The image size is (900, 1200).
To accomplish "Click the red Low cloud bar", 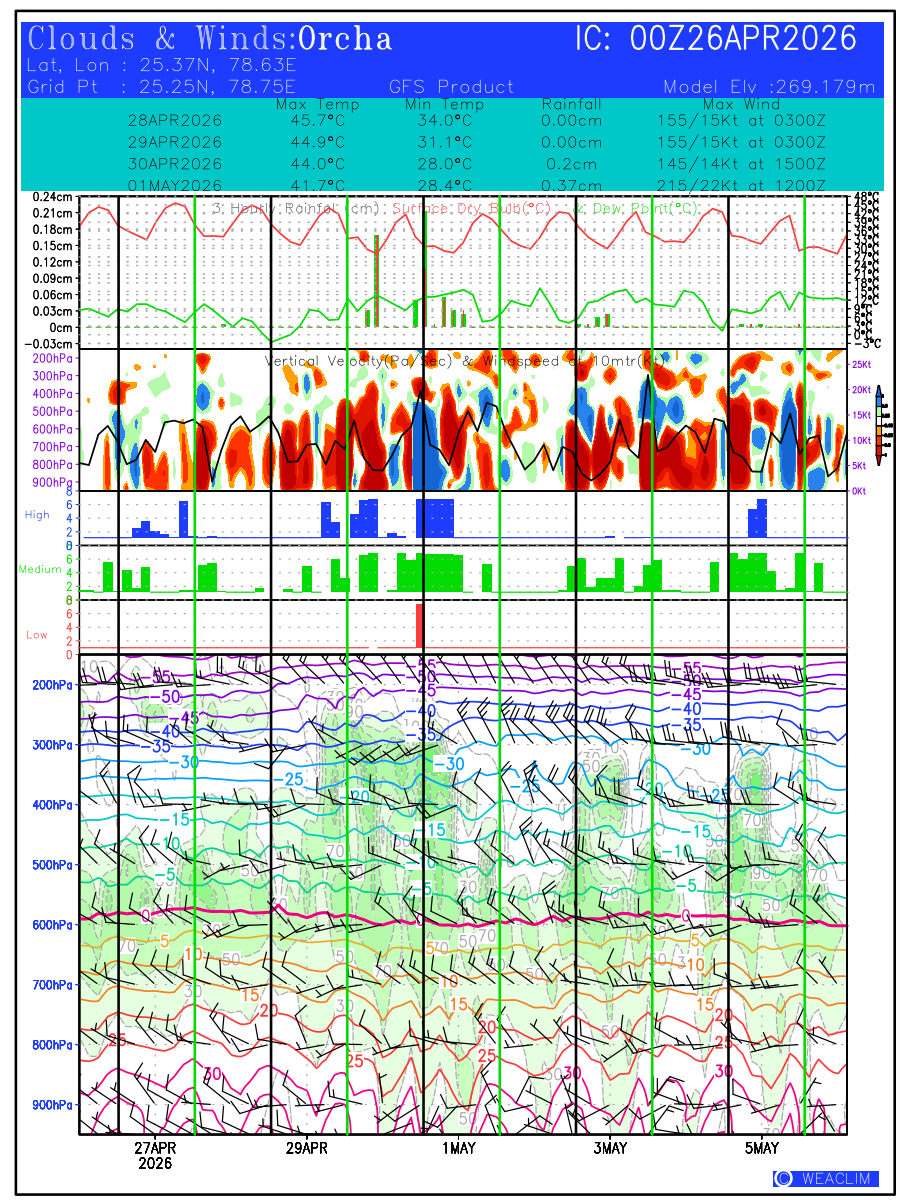I will click(420, 625).
